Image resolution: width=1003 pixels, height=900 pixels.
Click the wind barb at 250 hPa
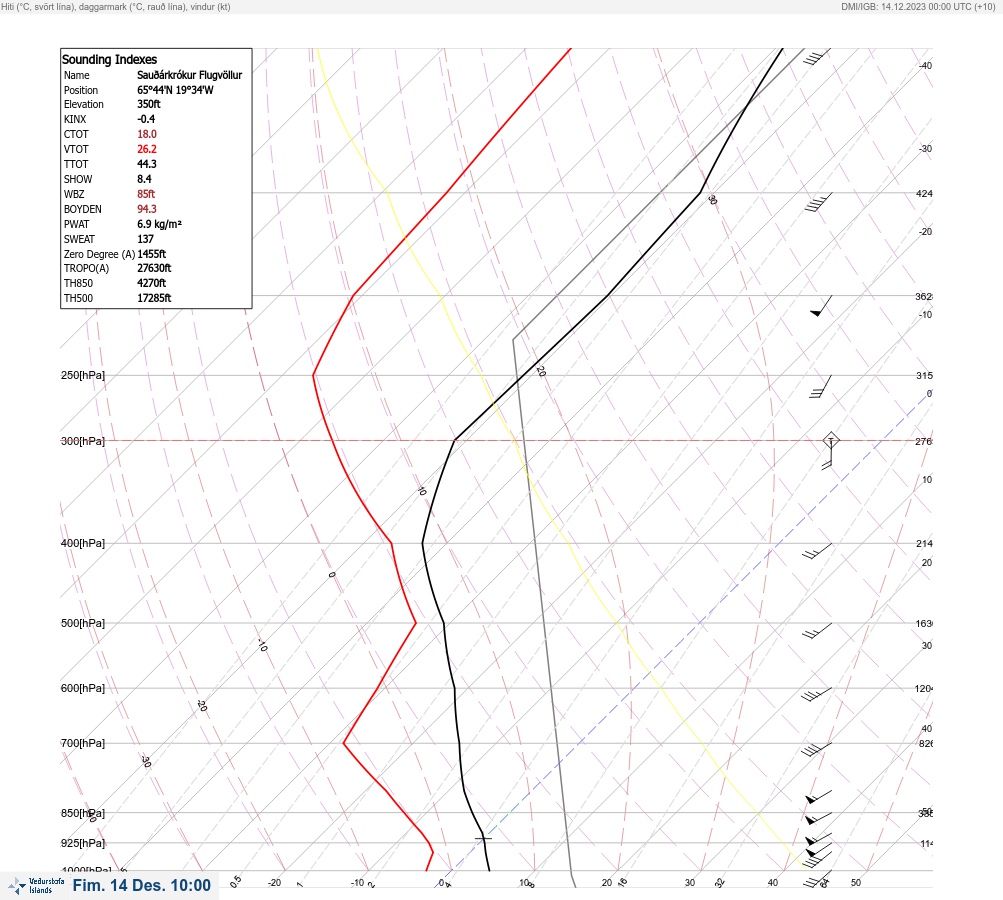pos(821,386)
